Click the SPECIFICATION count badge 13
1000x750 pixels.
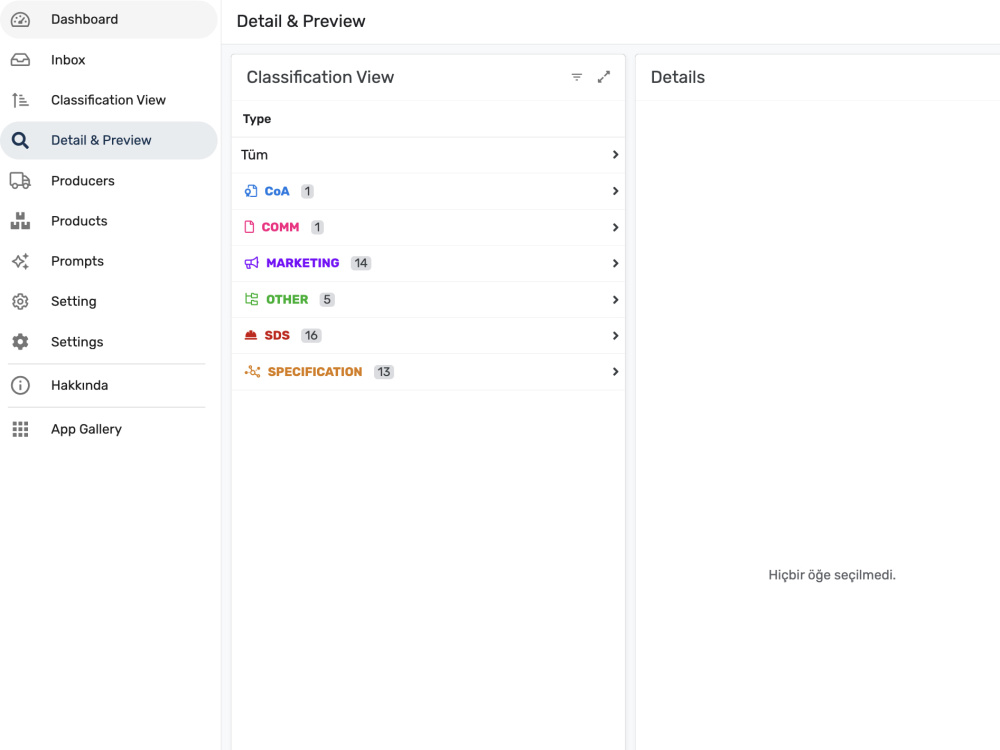(x=383, y=372)
